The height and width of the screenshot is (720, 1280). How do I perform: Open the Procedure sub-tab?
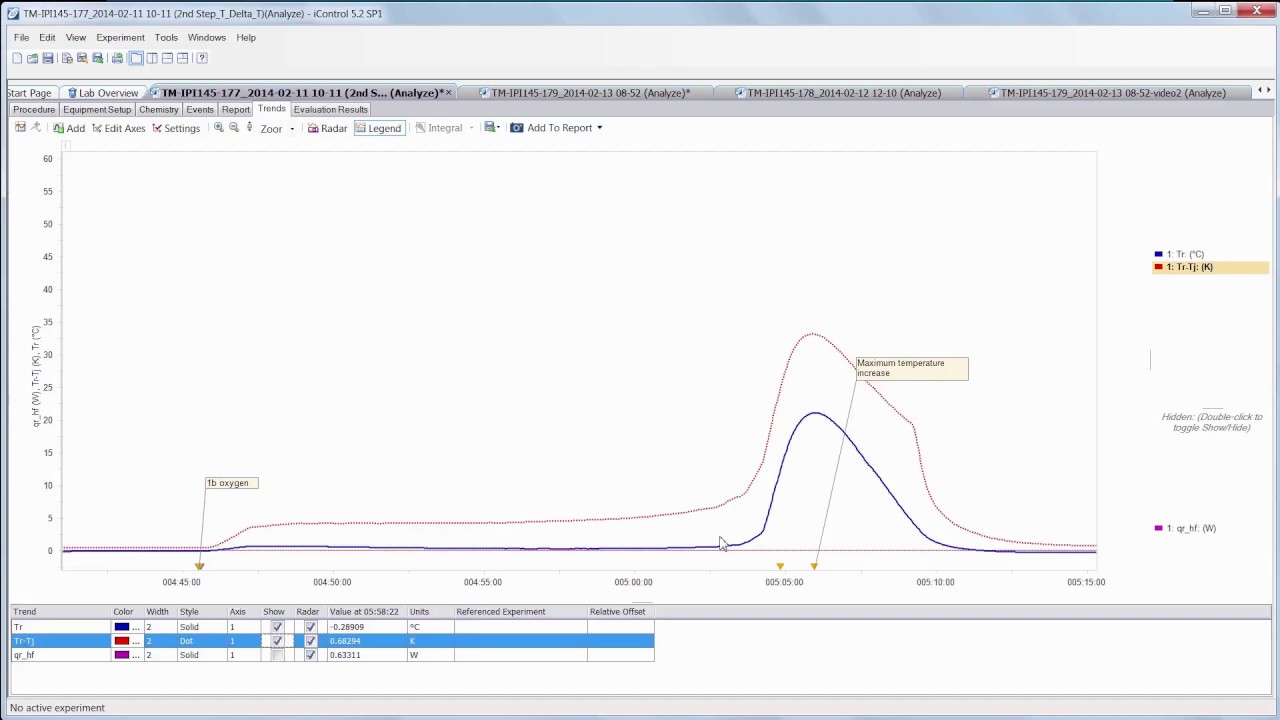coord(34,110)
